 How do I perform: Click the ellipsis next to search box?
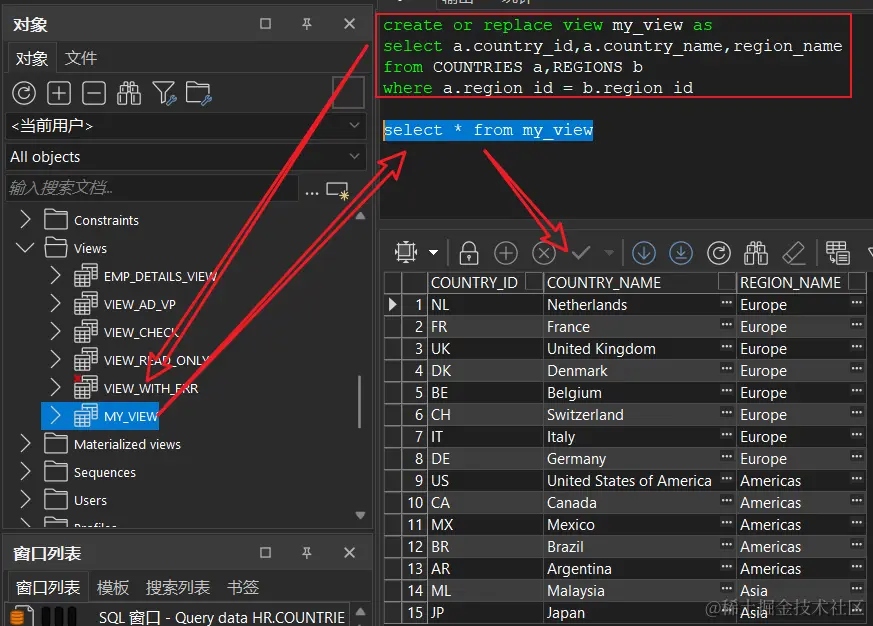312,192
